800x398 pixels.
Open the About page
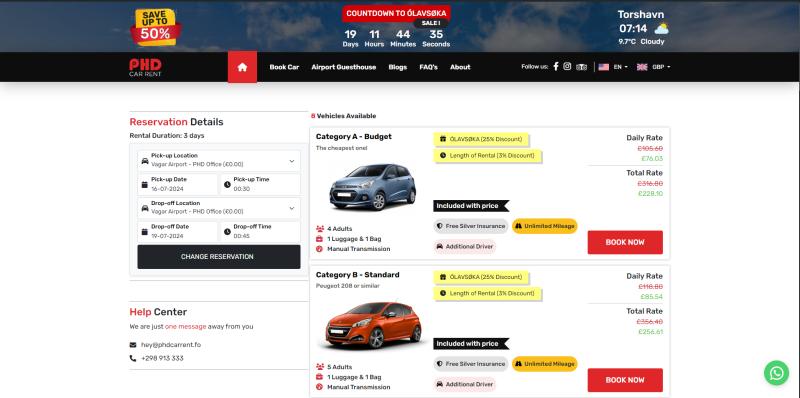460,67
